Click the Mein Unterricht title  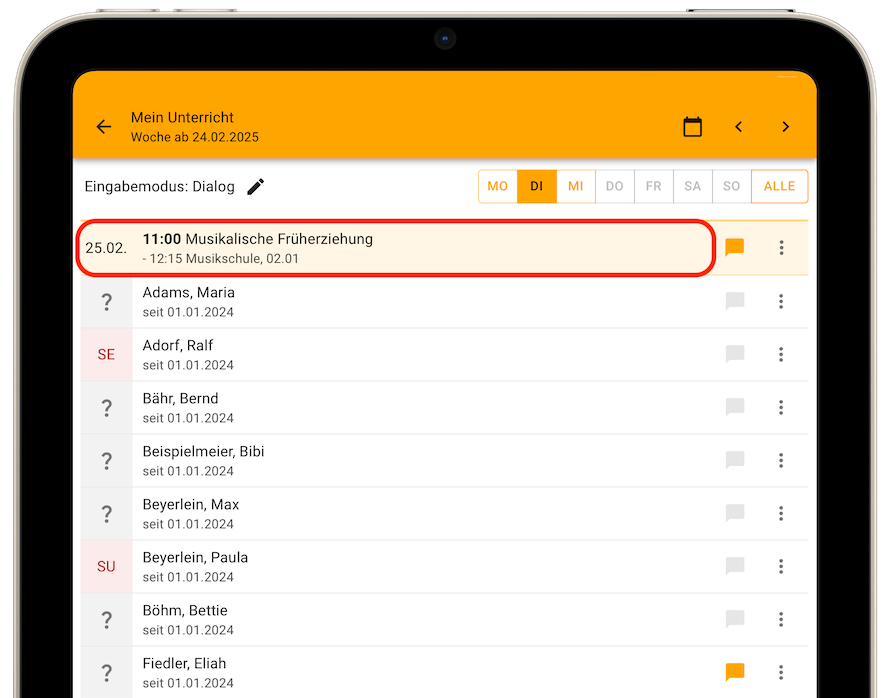[182, 117]
